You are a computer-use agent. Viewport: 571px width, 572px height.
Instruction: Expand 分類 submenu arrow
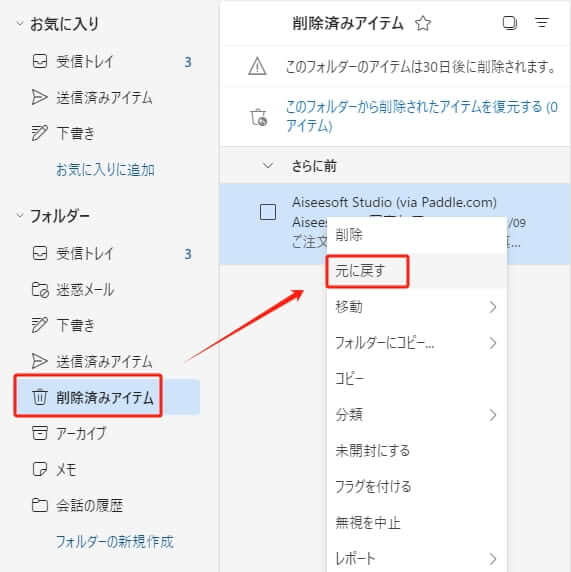(x=493, y=415)
